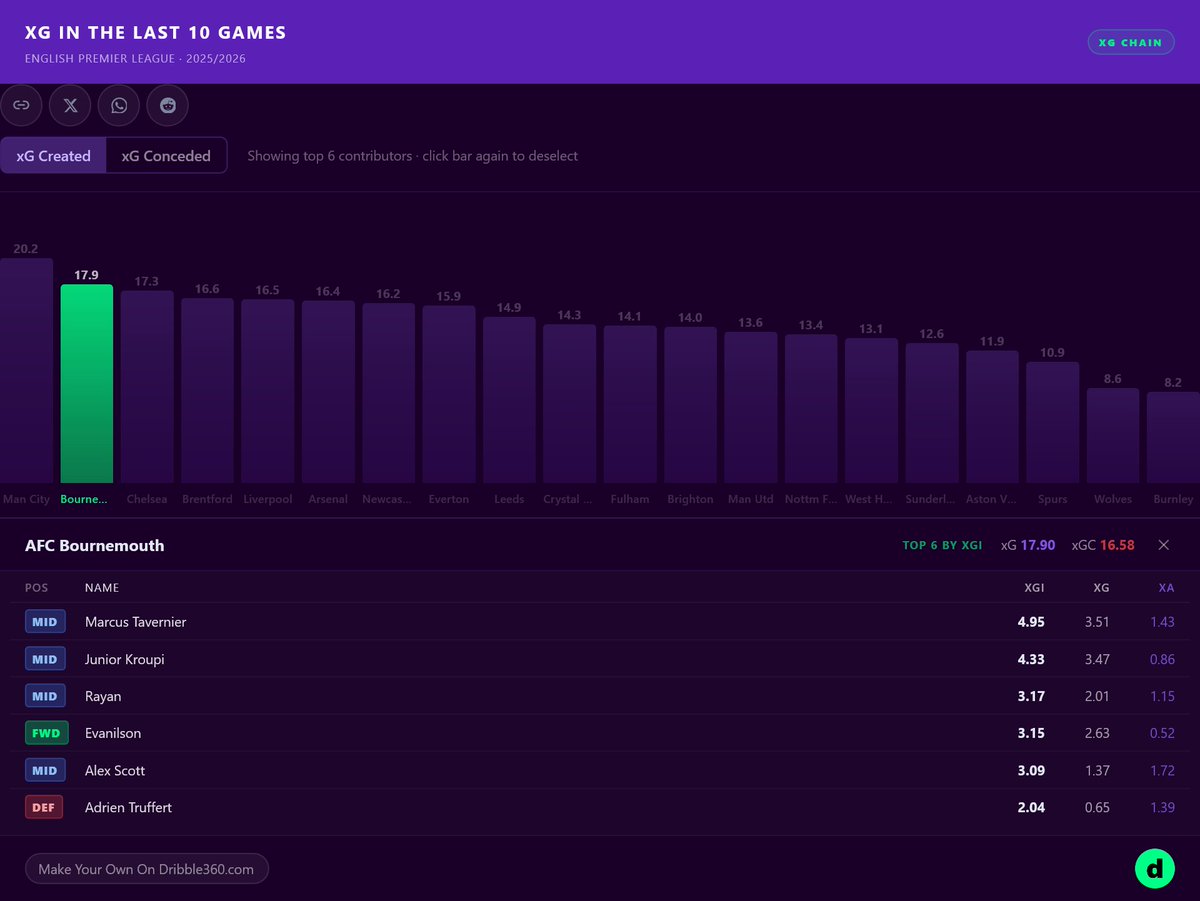Select the Leeds bar

tap(509, 400)
